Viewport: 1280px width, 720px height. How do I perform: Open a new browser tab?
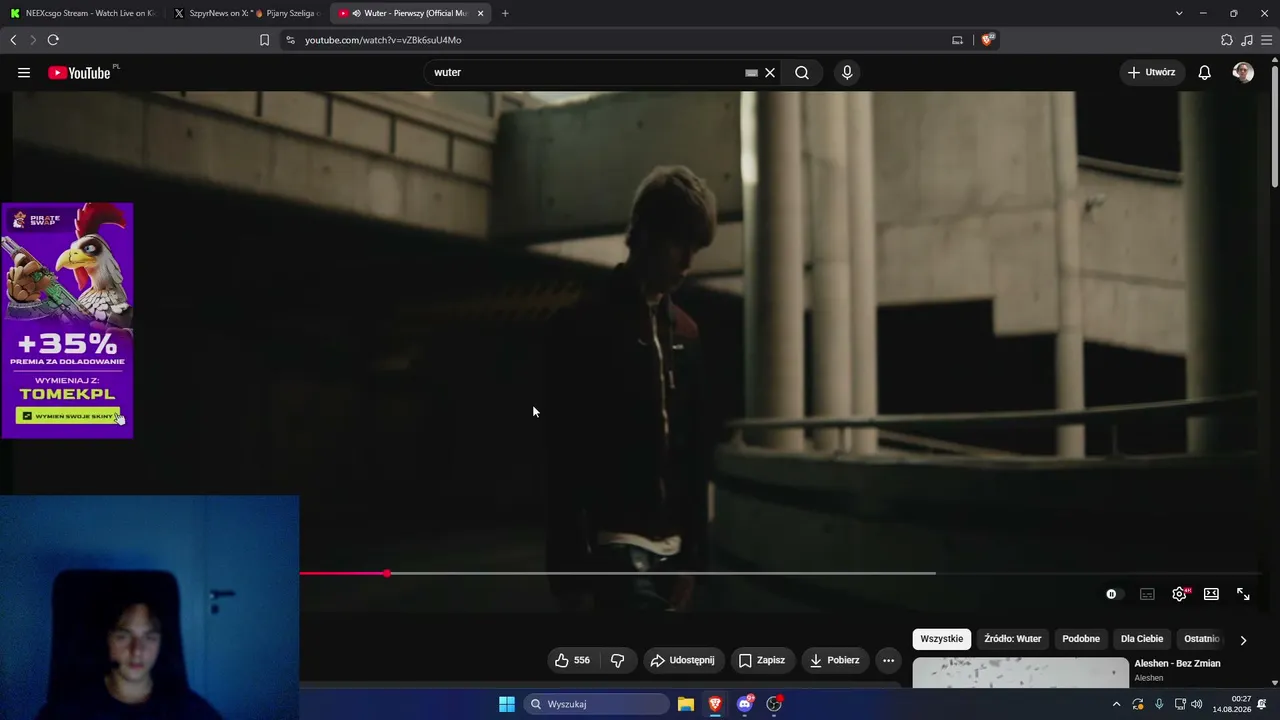tap(505, 13)
